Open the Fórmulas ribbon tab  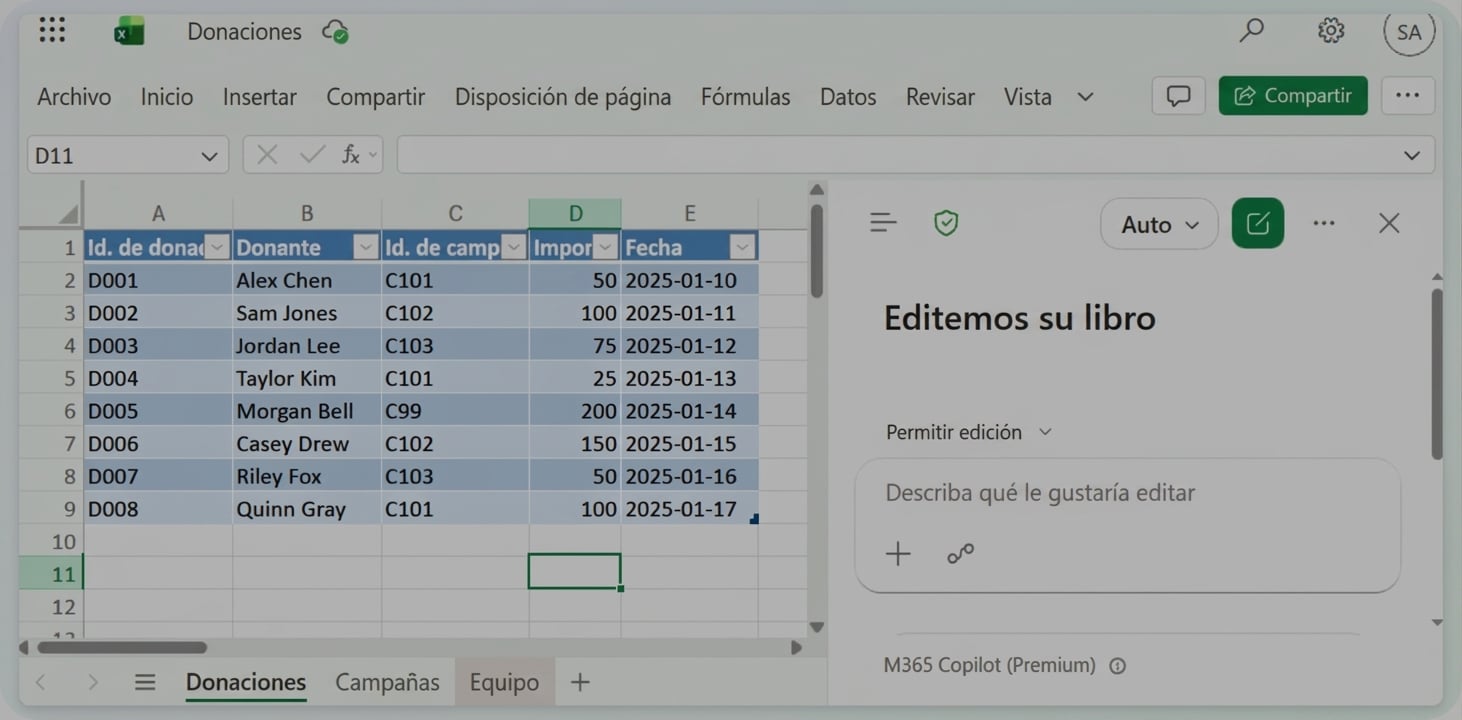pos(745,97)
